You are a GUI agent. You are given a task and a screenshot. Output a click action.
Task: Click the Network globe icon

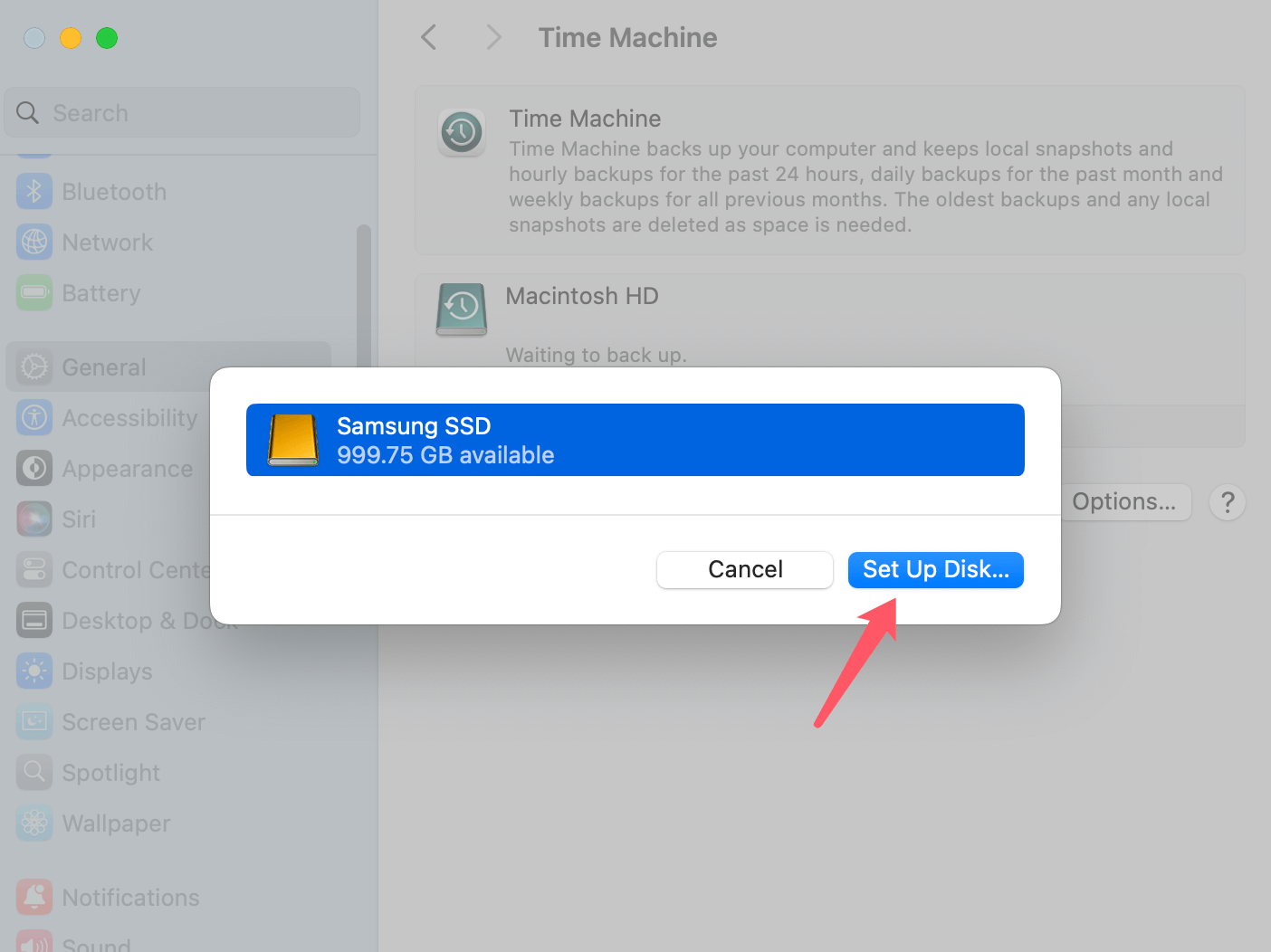[x=34, y=243]
